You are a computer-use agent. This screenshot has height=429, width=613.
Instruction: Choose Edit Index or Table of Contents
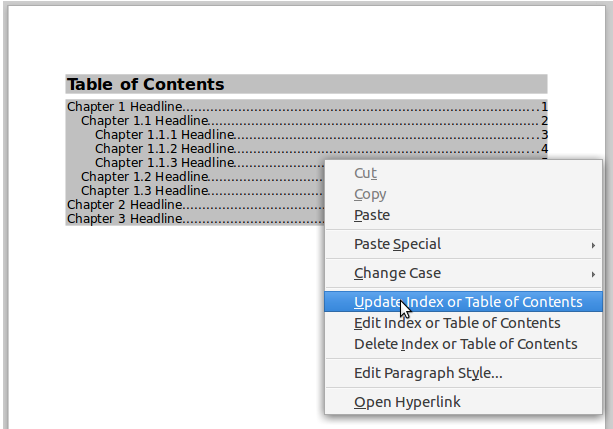tap(457, 323)
